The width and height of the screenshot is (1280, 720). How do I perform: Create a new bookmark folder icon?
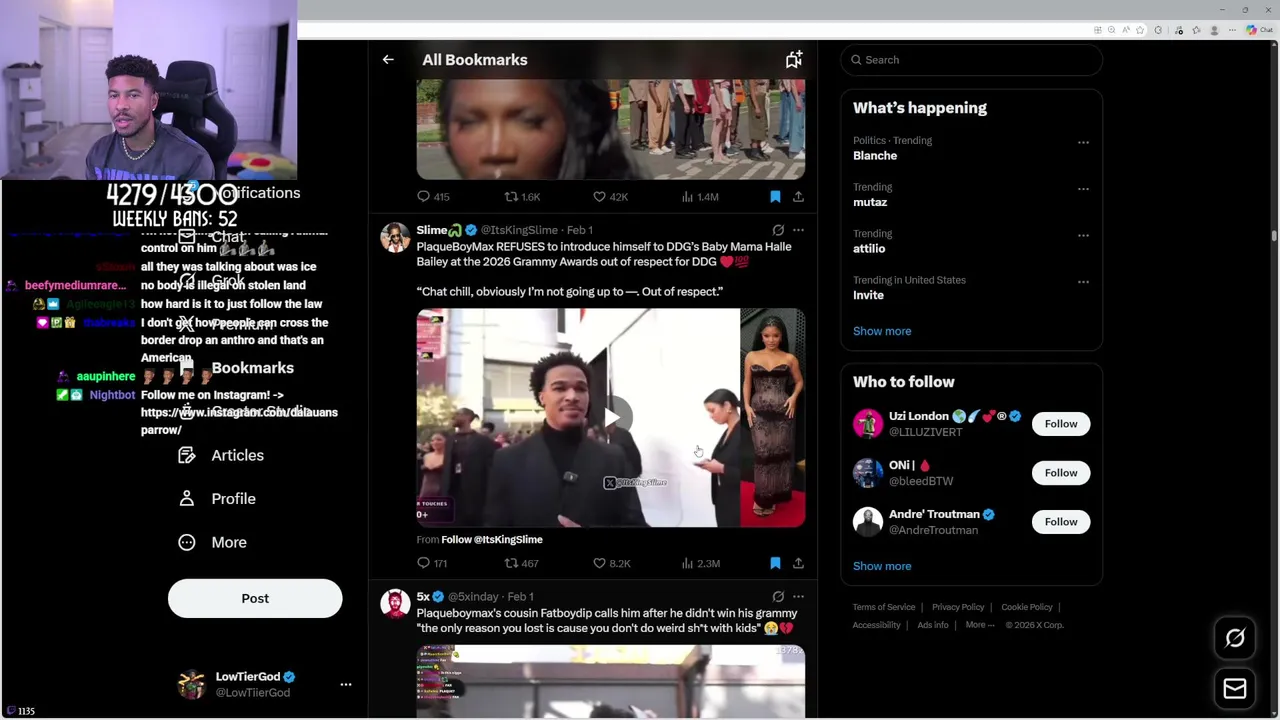click(x=794, y=60)
